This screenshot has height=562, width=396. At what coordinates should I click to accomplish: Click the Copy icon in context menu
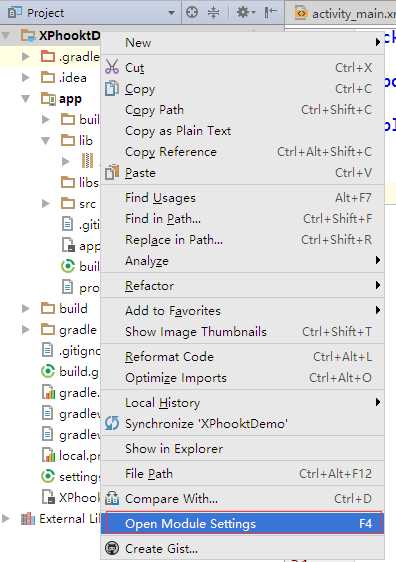point(112,88)
